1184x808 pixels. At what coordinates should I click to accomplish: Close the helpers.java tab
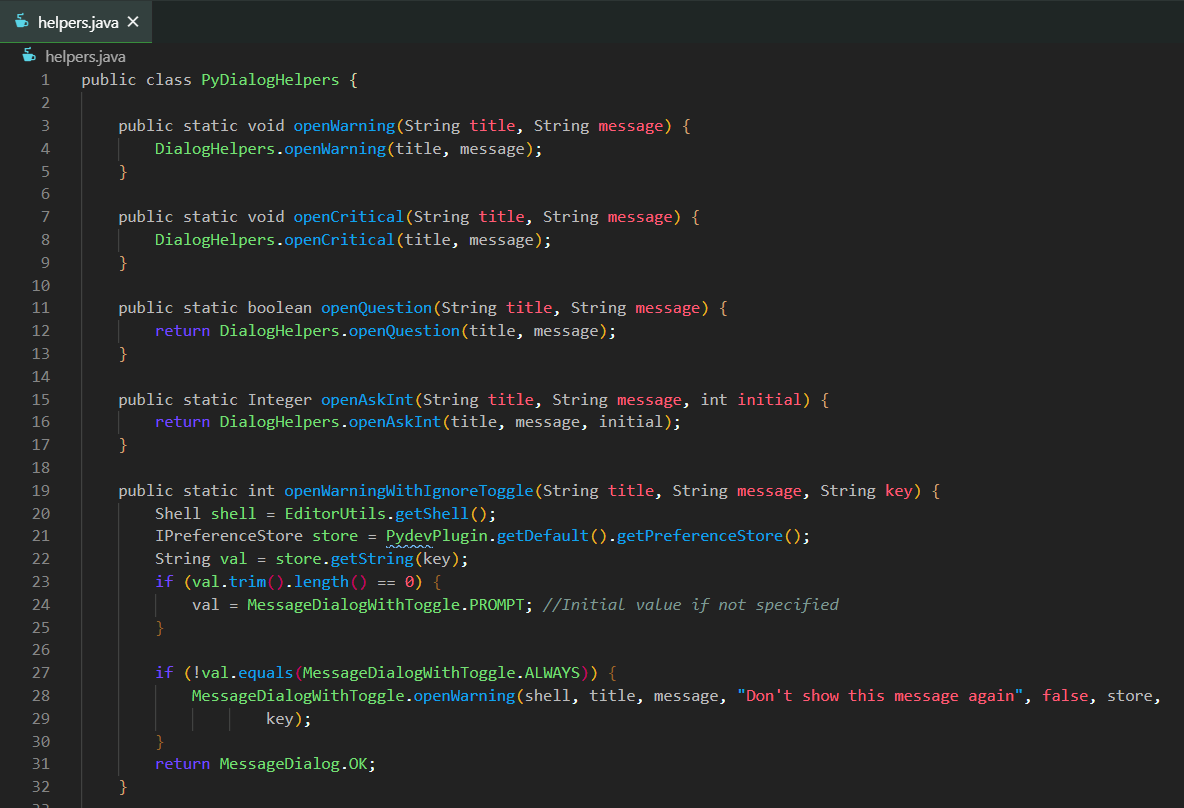(x=133, y=22)
